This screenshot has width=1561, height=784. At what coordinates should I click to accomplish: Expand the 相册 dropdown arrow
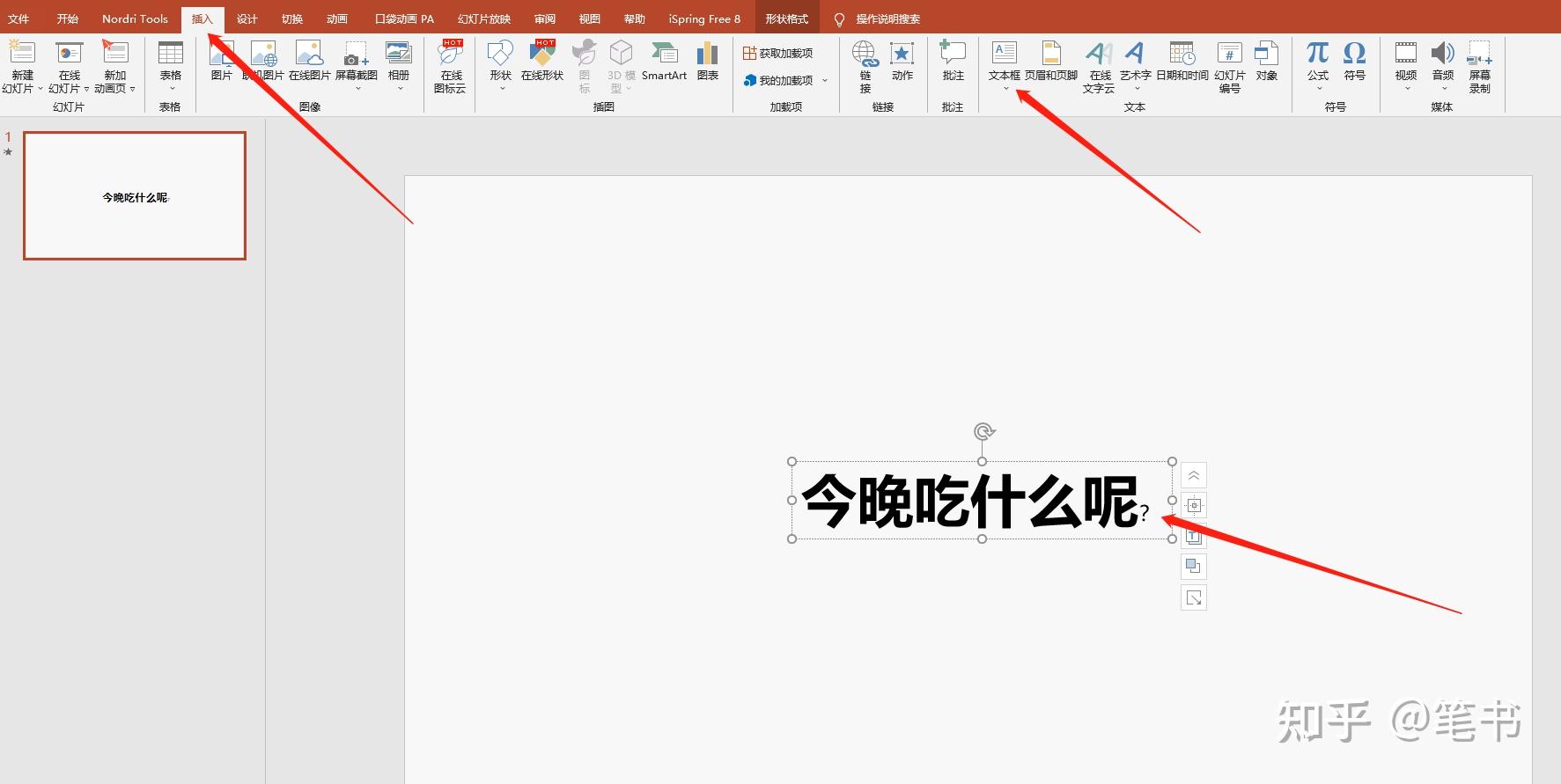click(x=400, y=88)
